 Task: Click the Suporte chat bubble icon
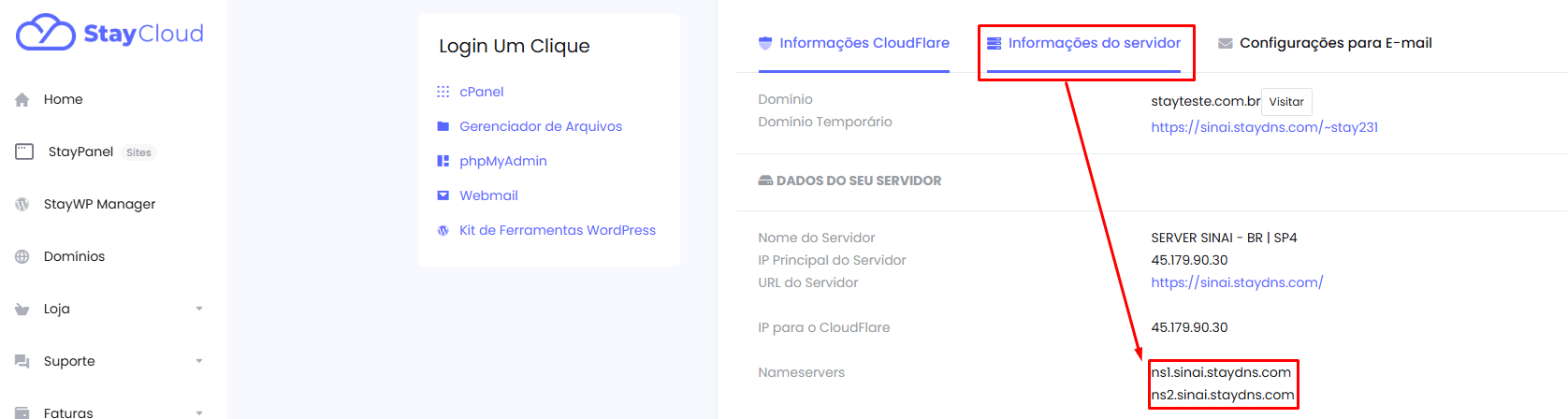point(22,361)
